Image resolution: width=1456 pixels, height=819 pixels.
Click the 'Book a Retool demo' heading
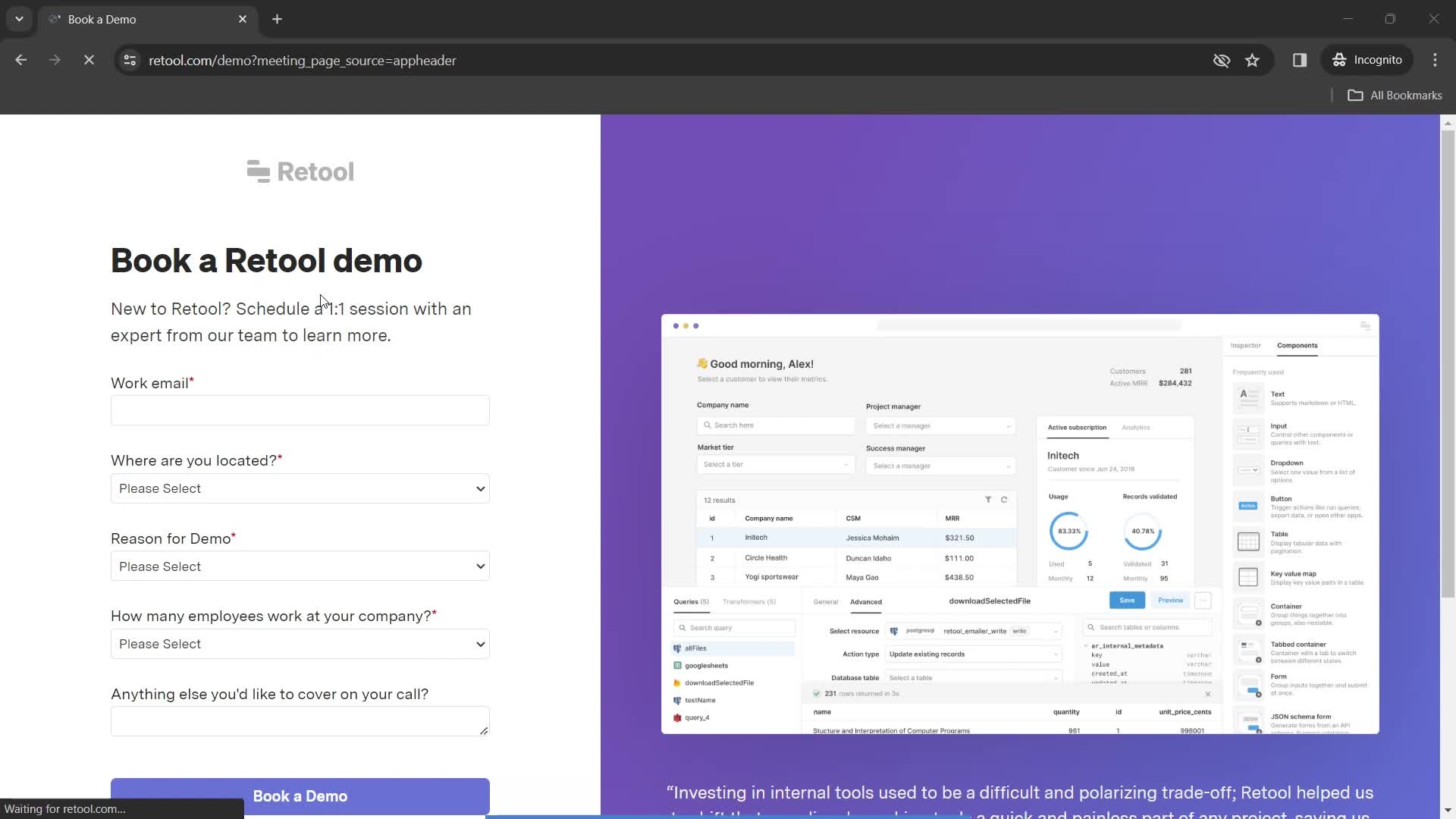tap(266, 261)
